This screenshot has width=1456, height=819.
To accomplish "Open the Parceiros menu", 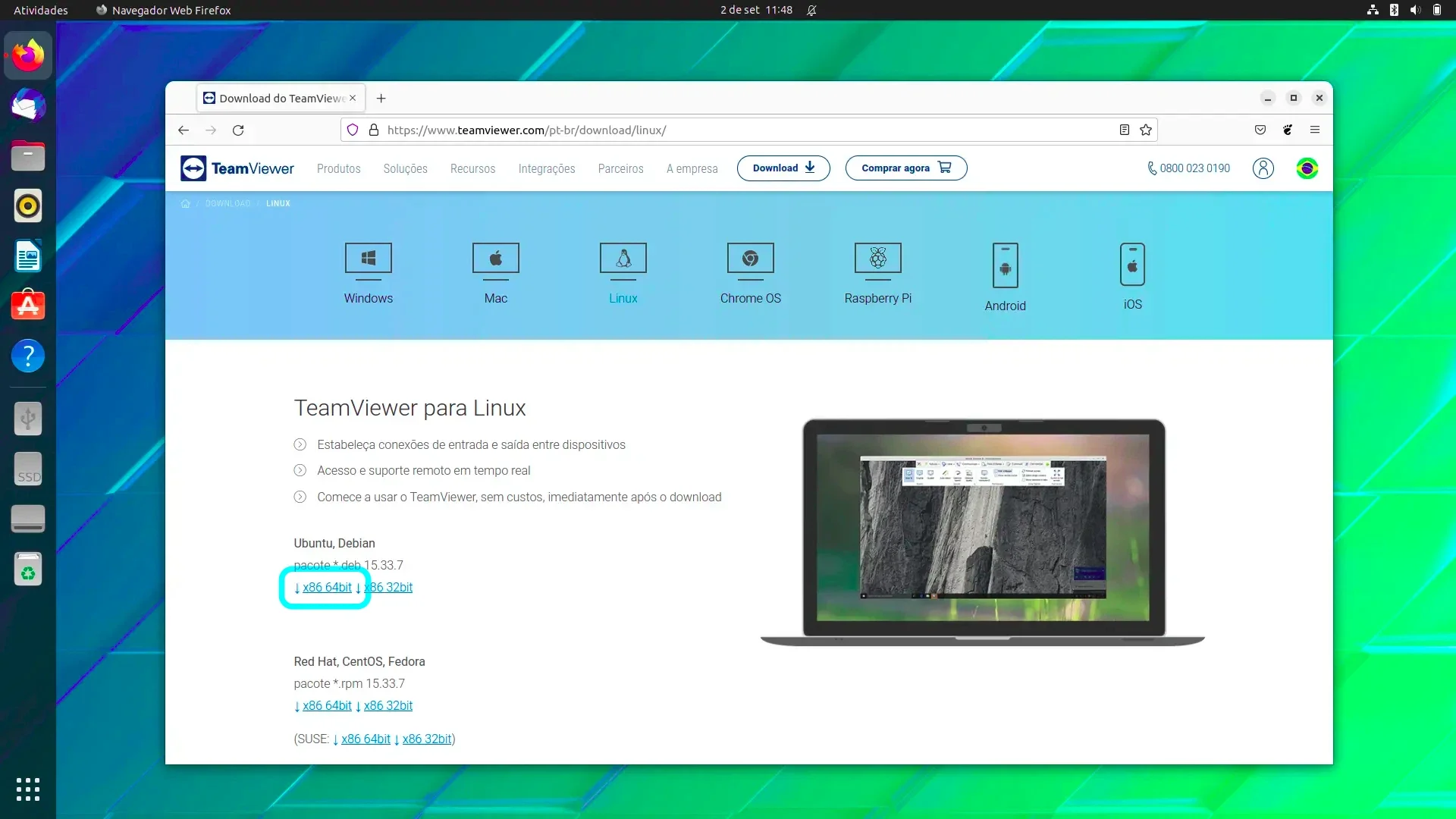I will [x=620, y=168].
